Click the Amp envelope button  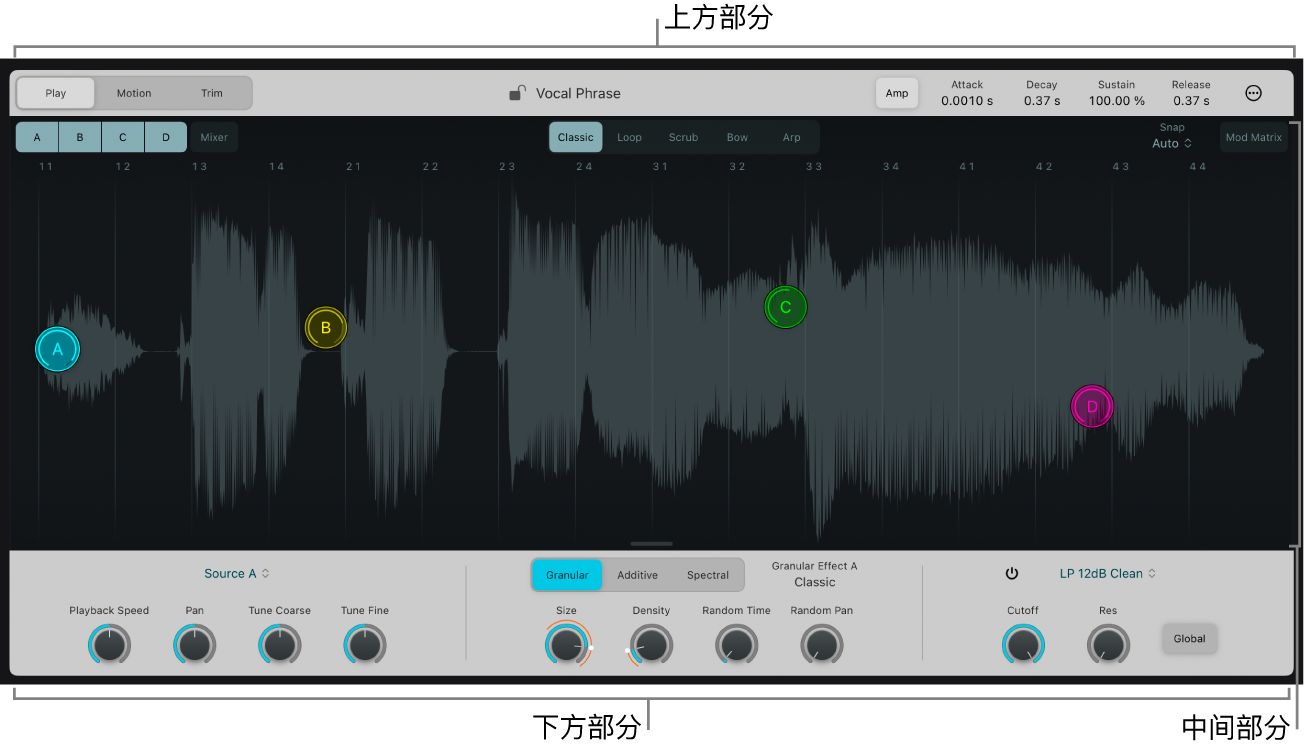897,93
